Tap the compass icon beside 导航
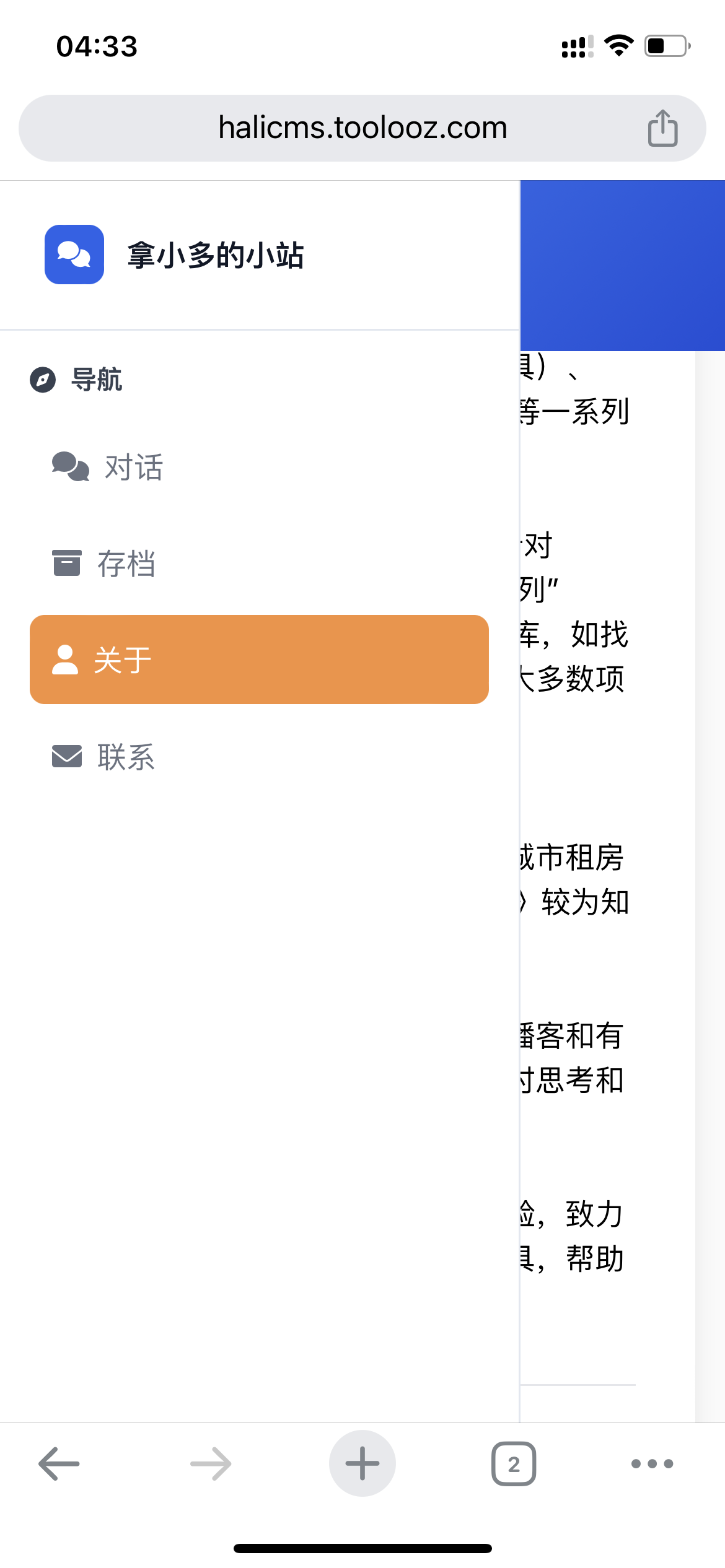 [43, 380]
